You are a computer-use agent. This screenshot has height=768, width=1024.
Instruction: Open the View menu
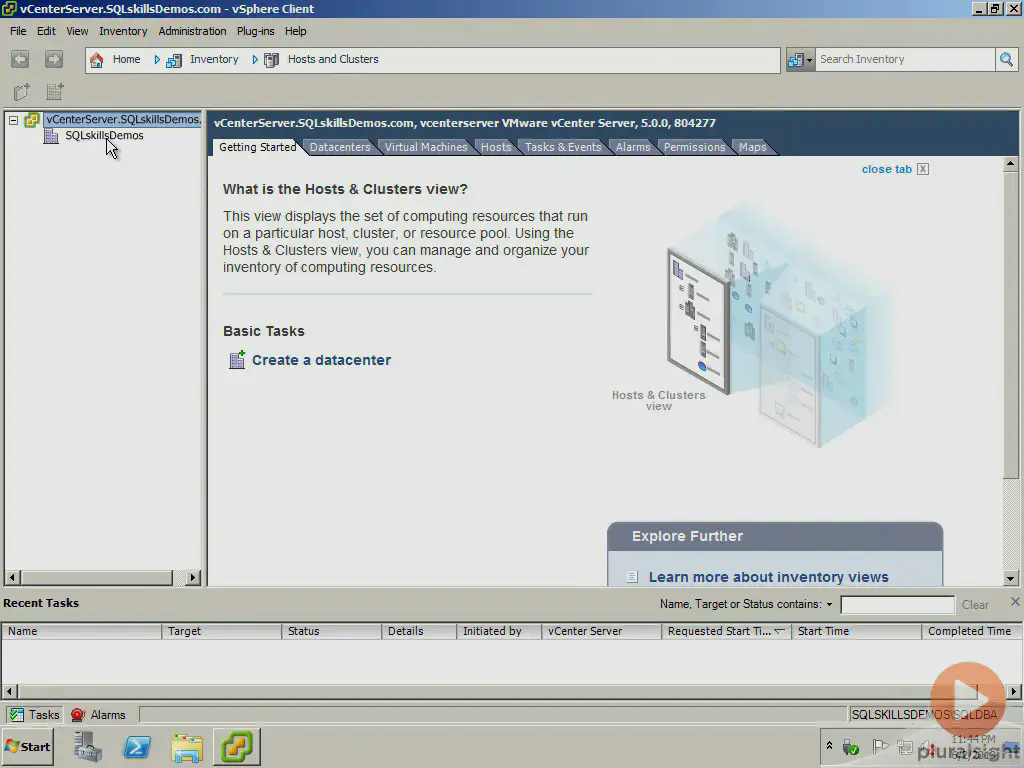(x=77, y=31)
